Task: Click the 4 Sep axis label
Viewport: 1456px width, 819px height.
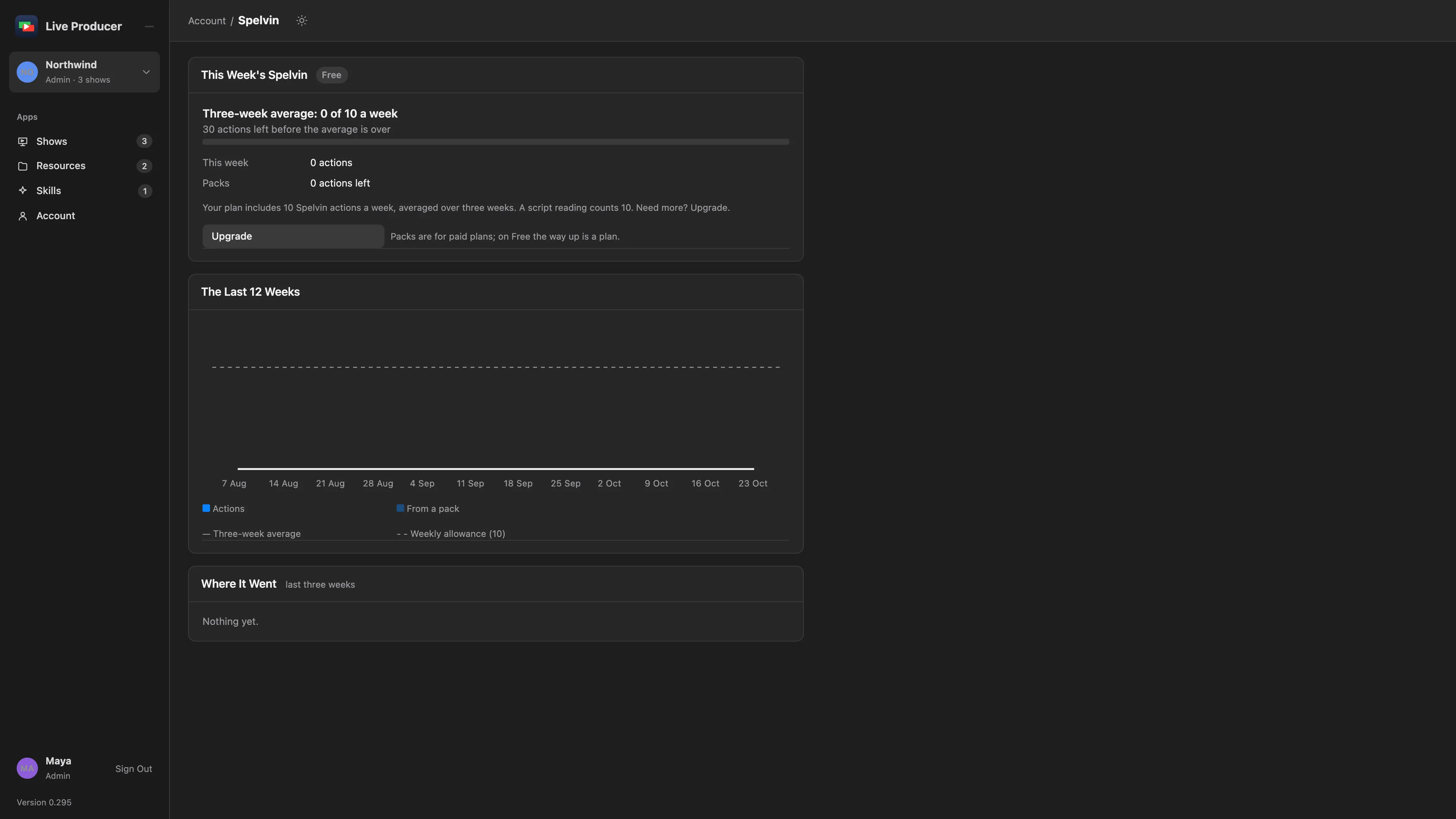Action: pos(422,483)
